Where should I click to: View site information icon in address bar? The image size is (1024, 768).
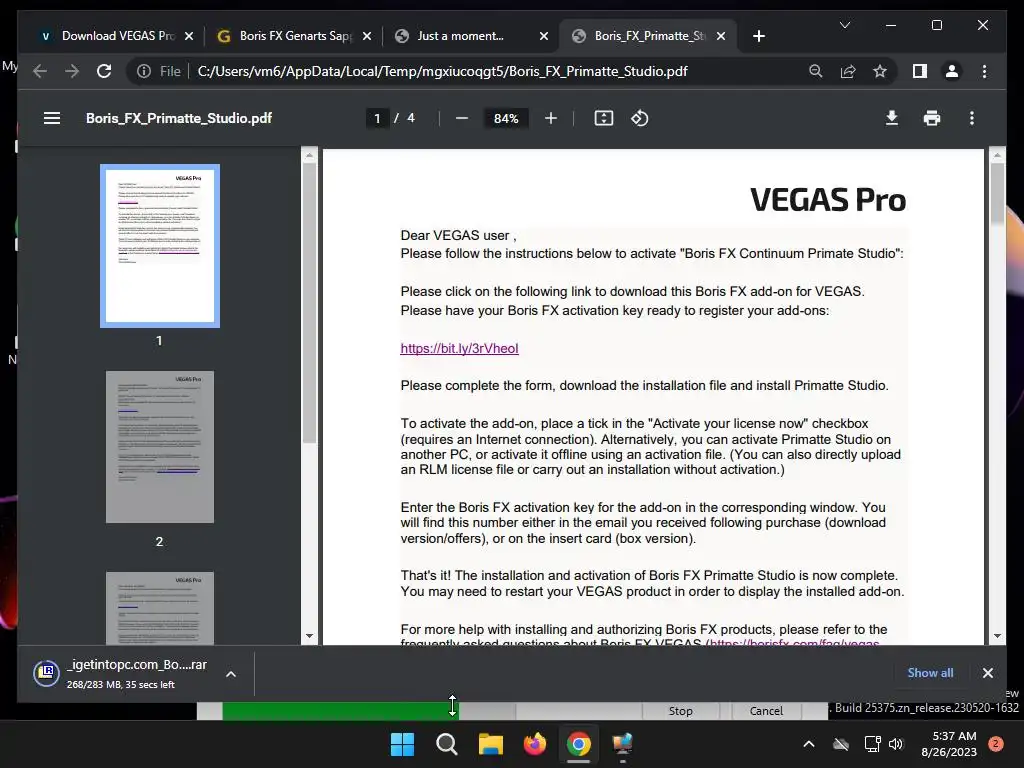(x=144, y=71)
